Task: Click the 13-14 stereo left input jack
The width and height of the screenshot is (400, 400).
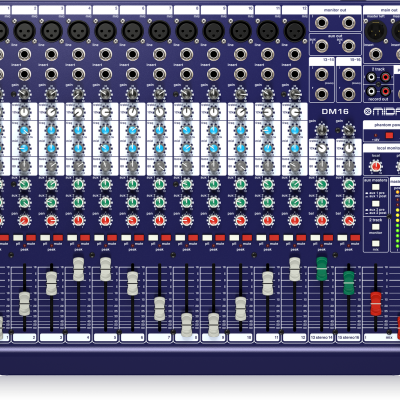Action: [x=322, y=74]
